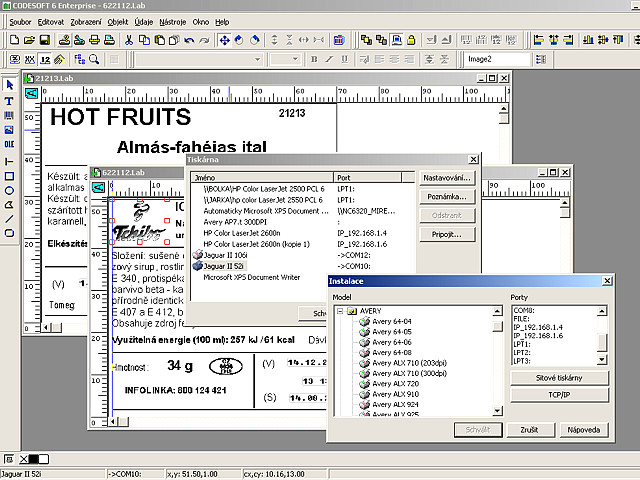Click the Align bottom edges icon

(588, 40)
